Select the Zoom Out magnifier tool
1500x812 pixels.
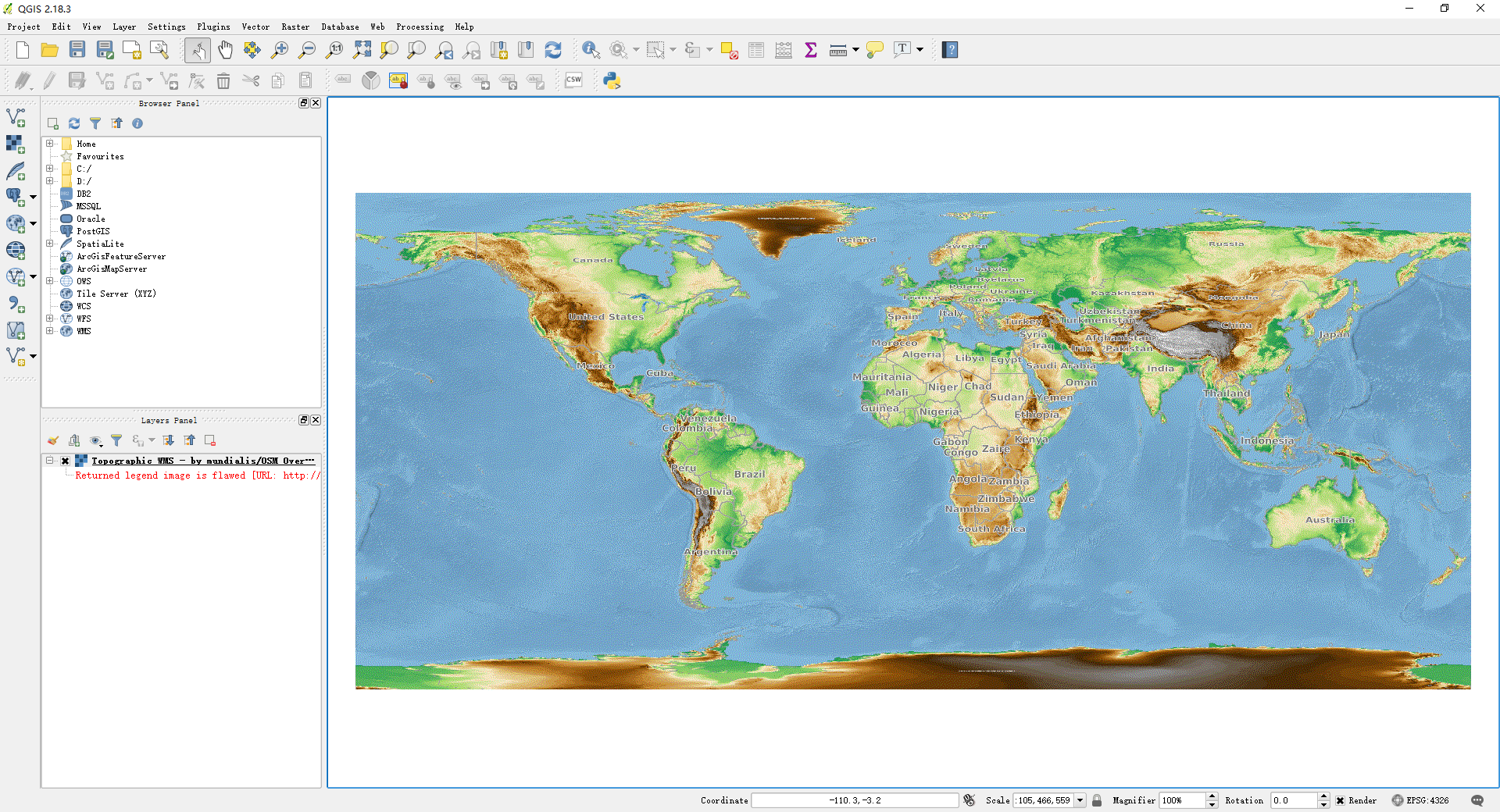pos(307,50)
